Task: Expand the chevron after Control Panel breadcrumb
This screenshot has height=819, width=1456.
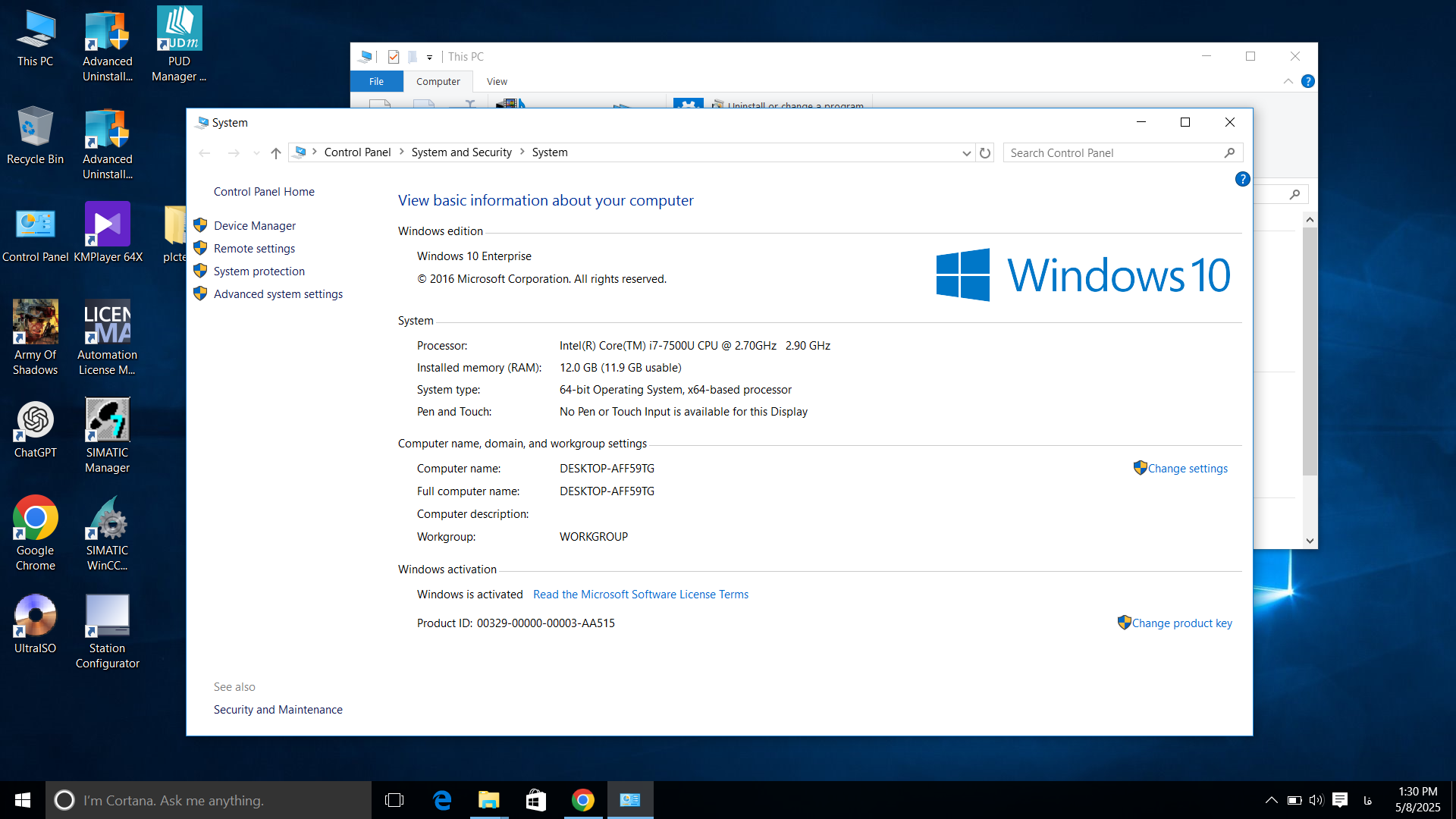Action: (x=401, y=152)
